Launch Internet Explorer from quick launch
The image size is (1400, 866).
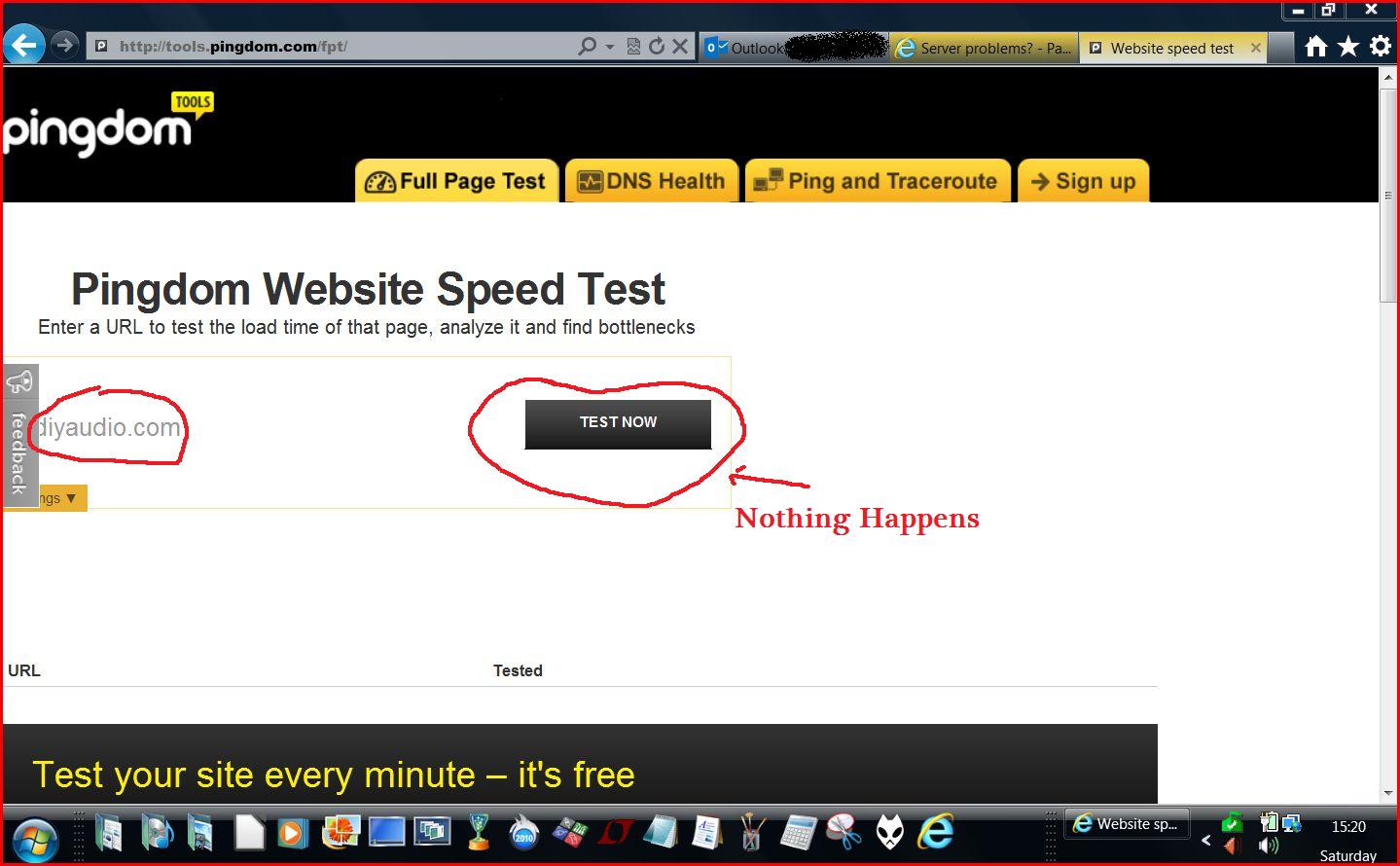tap(936, 833)
